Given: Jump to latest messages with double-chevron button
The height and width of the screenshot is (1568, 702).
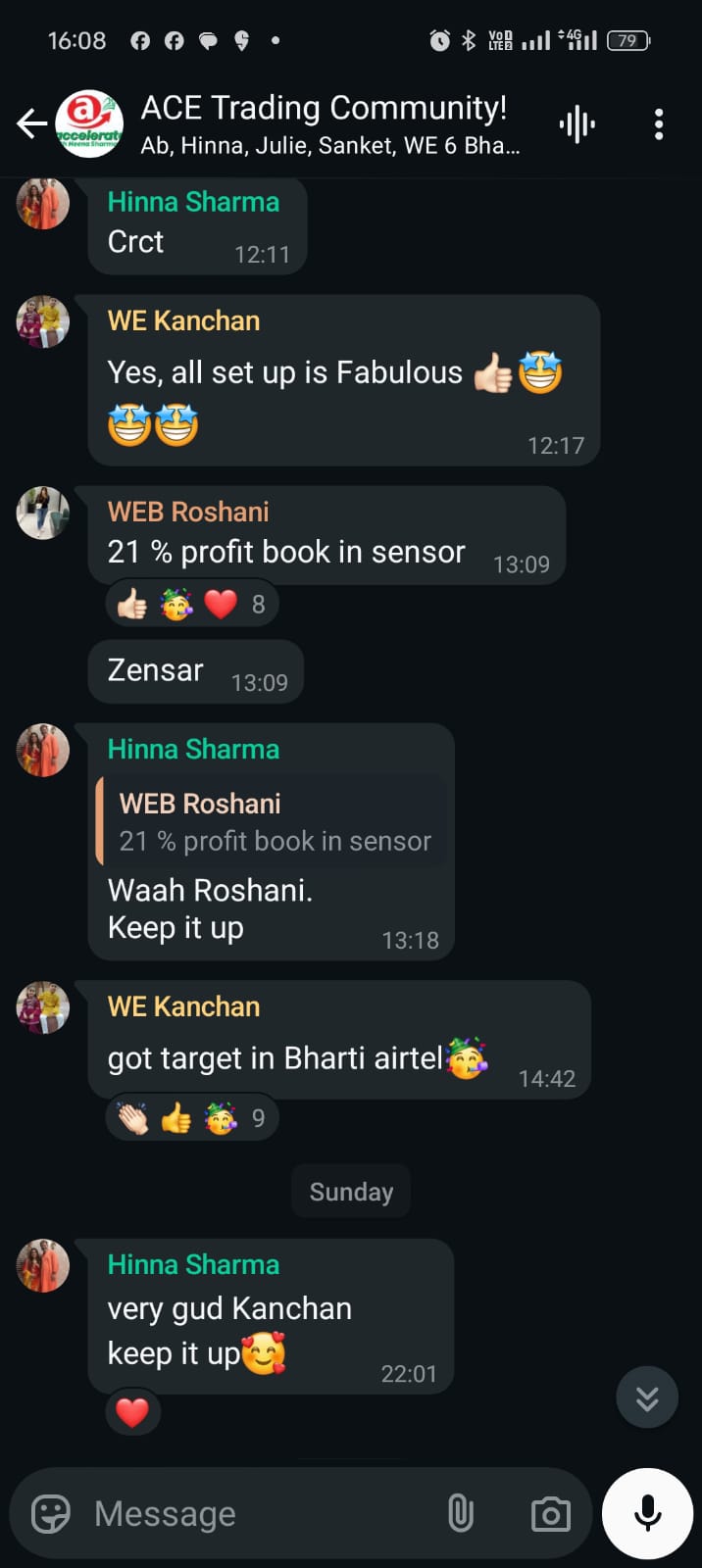Looking at the screenshot, I should pyautogui.click(x=647, y=1397).
